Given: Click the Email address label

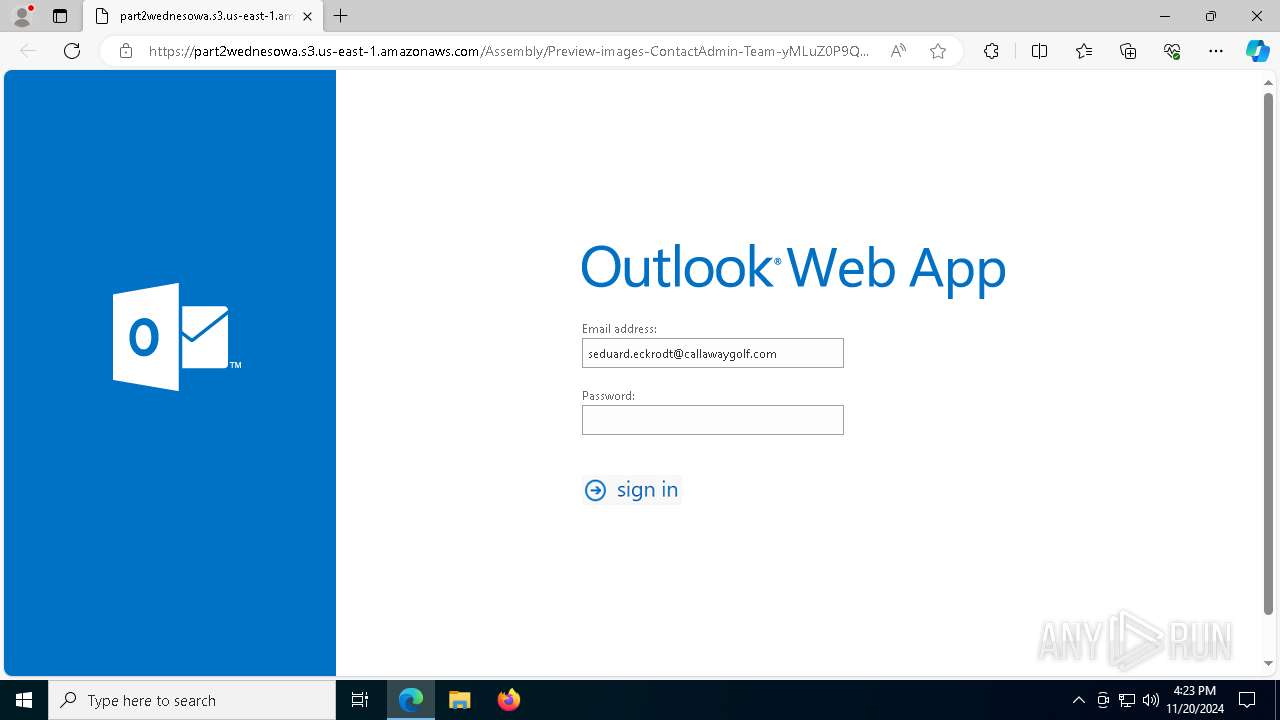Looking at the screenshot, I should click(619, 329).
